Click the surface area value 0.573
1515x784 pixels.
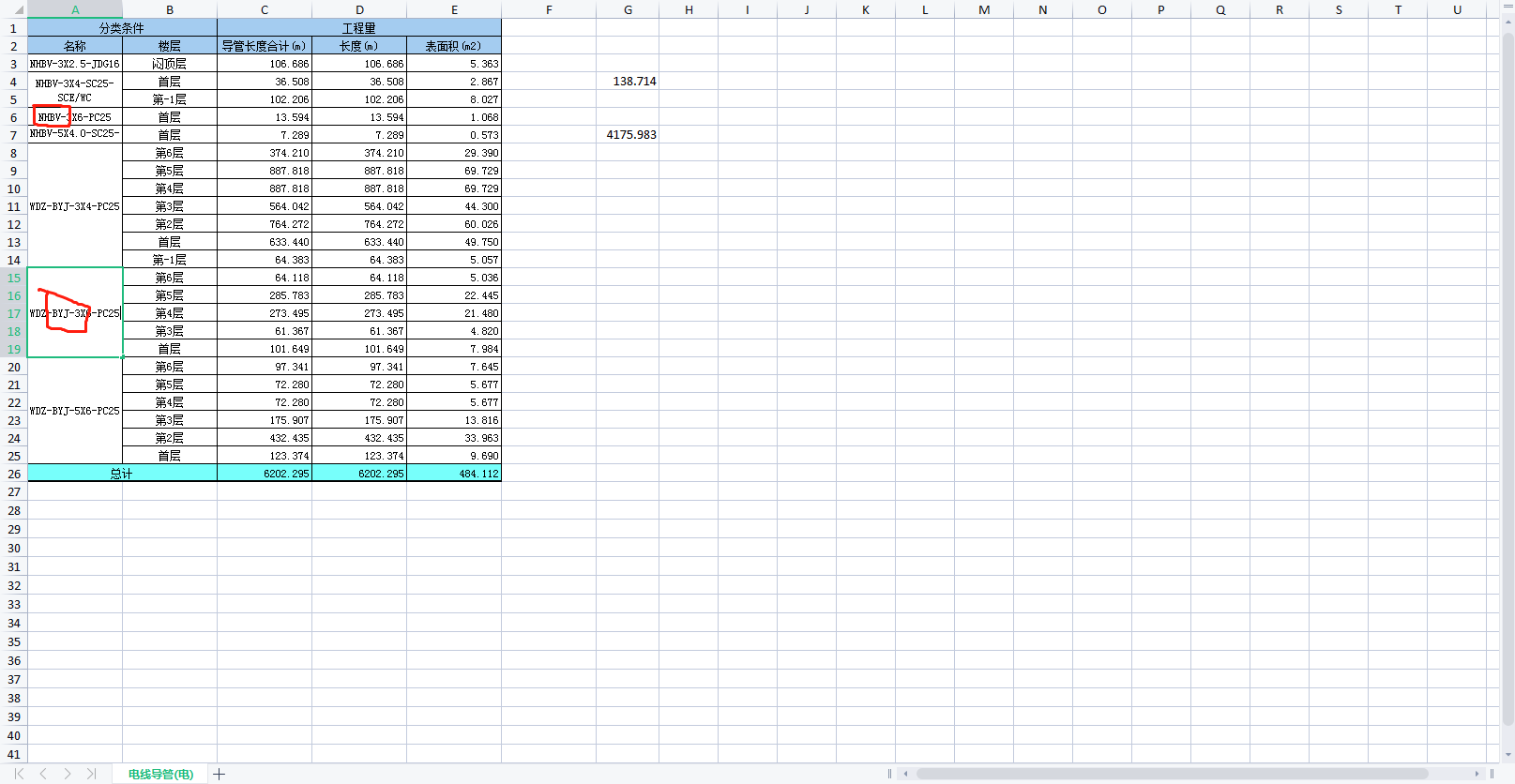point(454,135)
